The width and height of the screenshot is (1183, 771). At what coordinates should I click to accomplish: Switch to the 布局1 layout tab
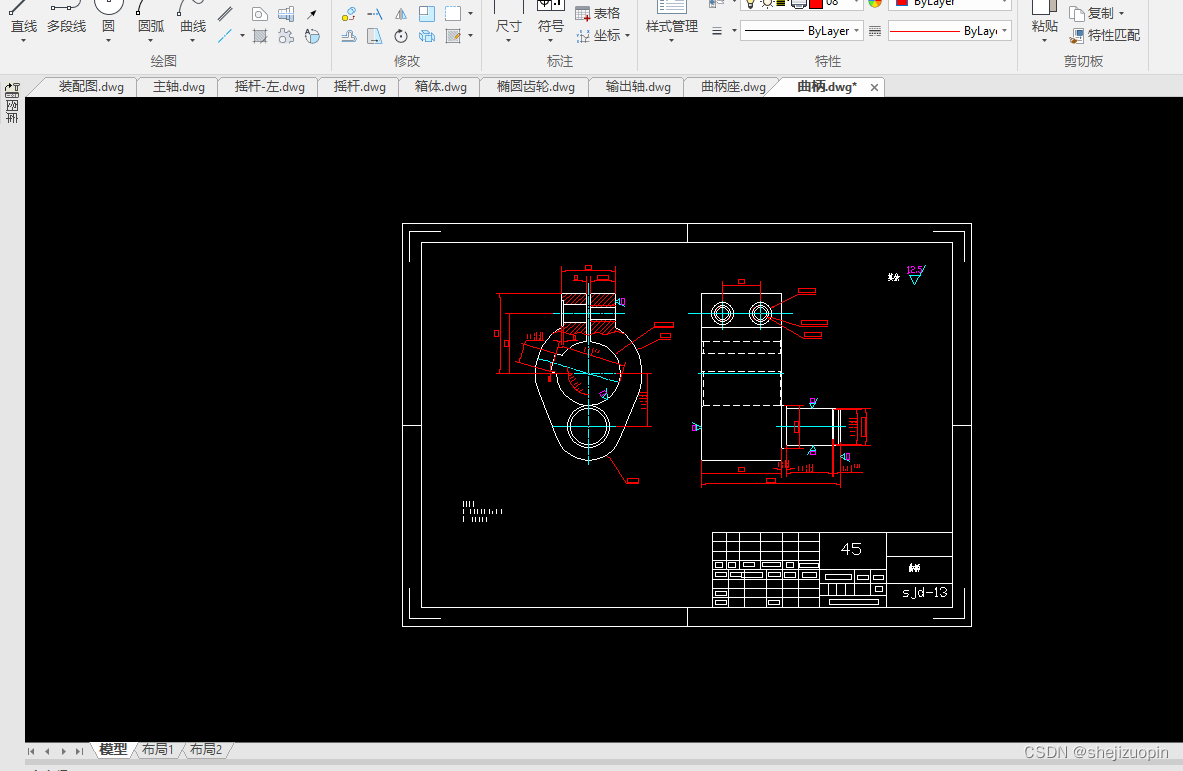pyautogui.click(x=158, y=749)
